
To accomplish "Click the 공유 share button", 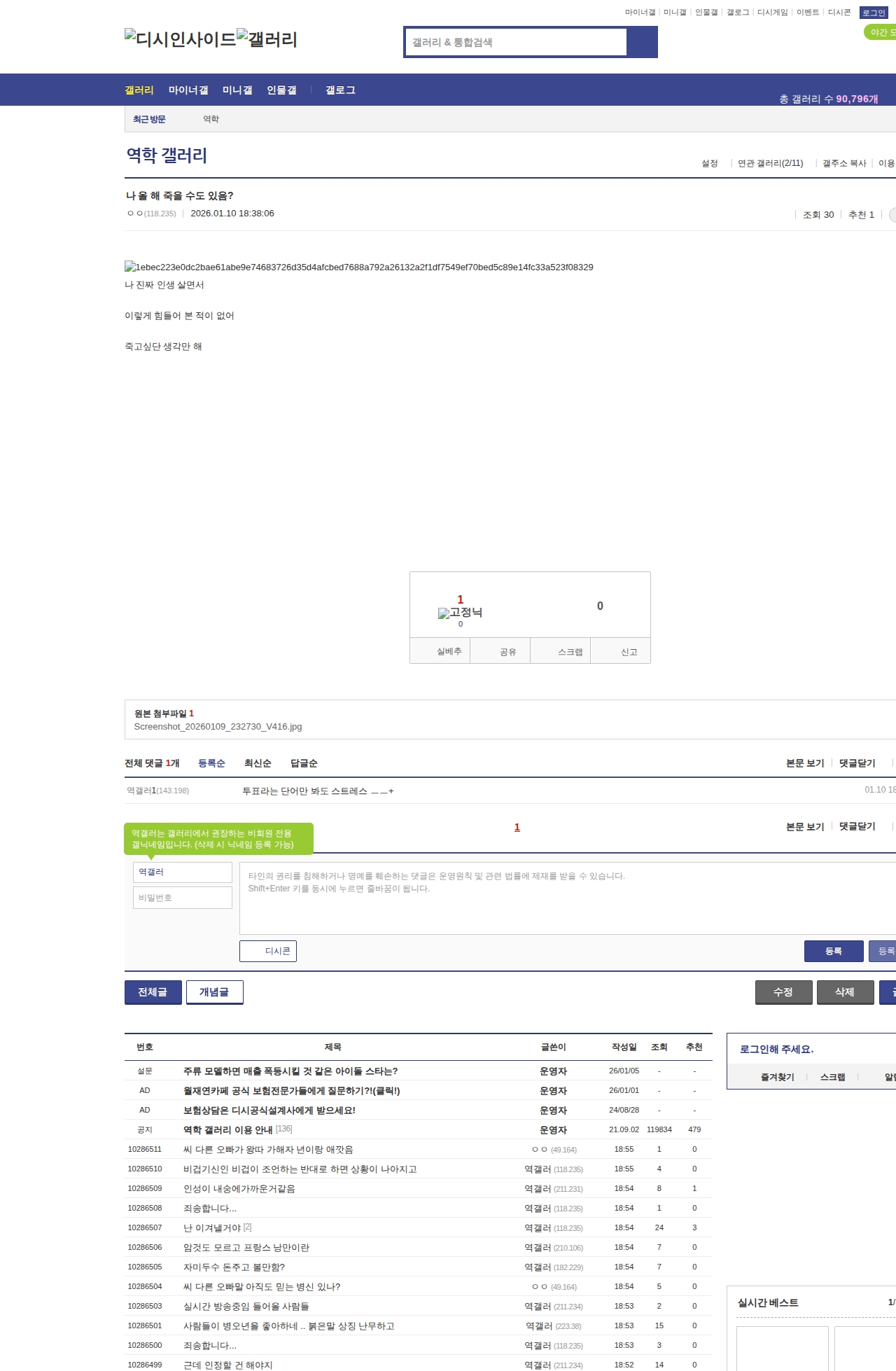I will (x=507, y=652).
